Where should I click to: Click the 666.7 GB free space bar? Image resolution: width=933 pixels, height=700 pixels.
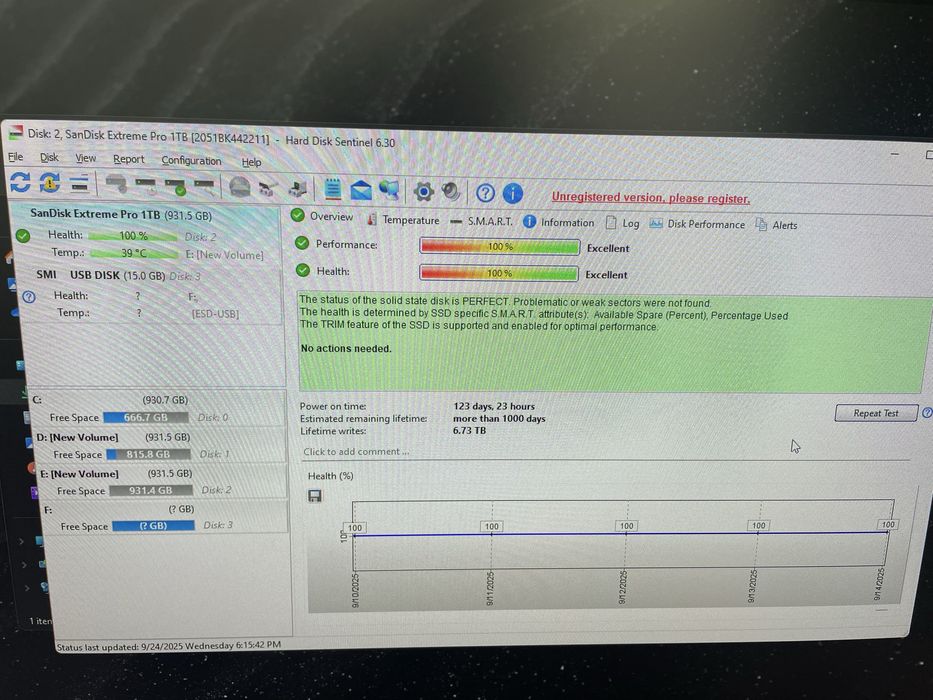(146, 417)
